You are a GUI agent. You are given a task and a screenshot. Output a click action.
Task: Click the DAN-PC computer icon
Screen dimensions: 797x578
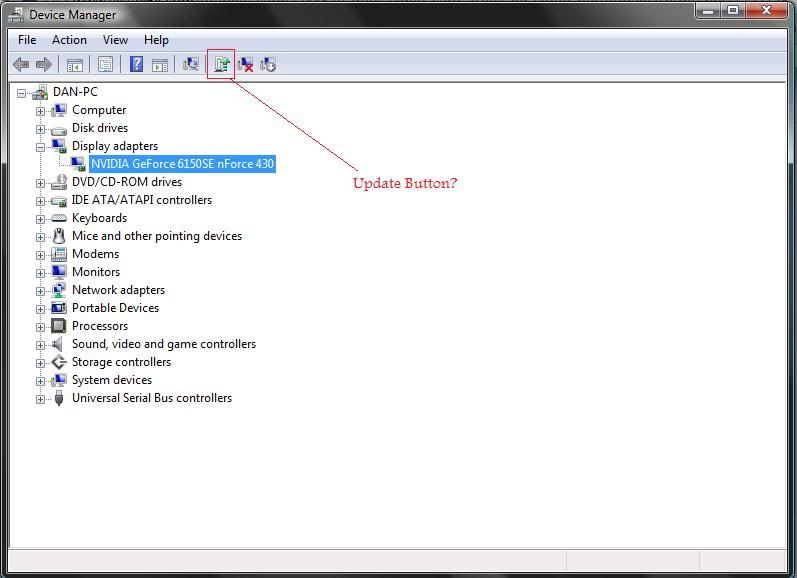click(40, 92)
